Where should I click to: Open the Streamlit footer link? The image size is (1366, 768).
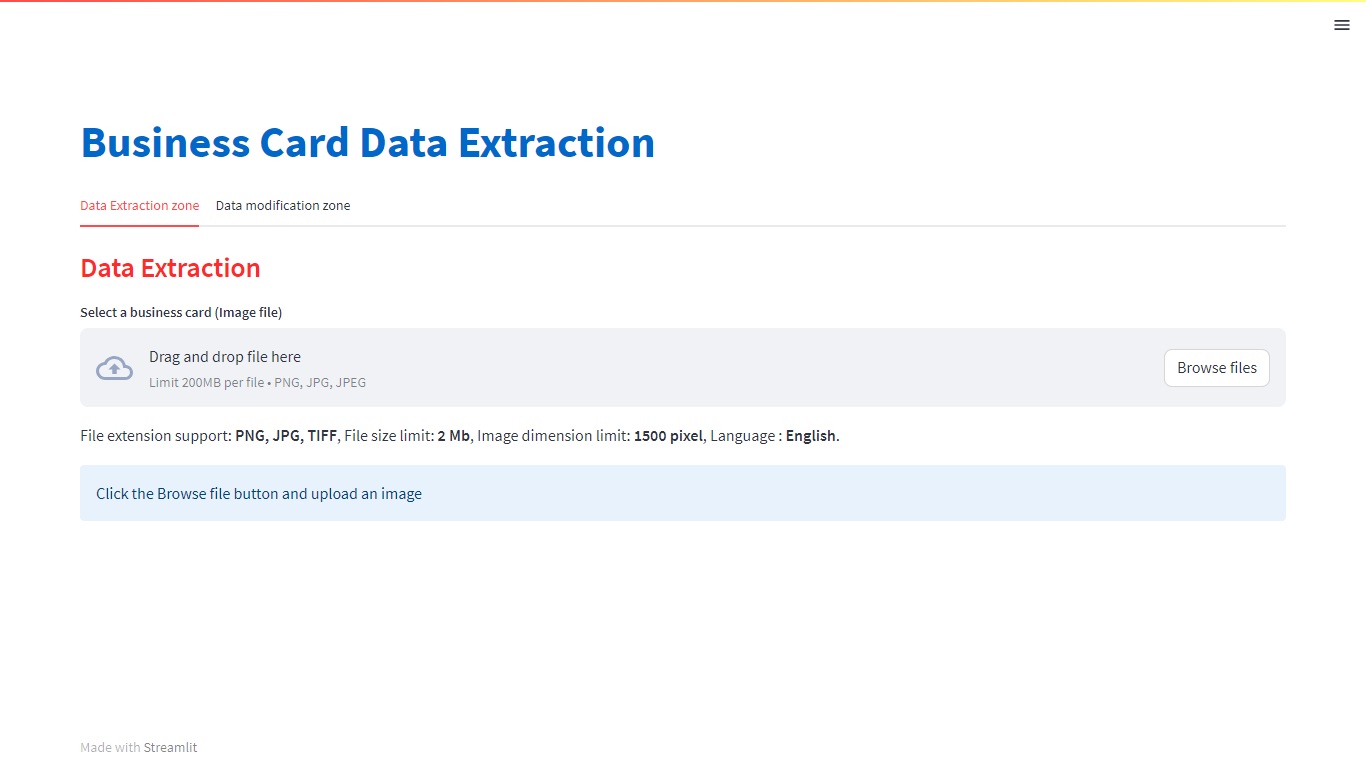(171, 747)
